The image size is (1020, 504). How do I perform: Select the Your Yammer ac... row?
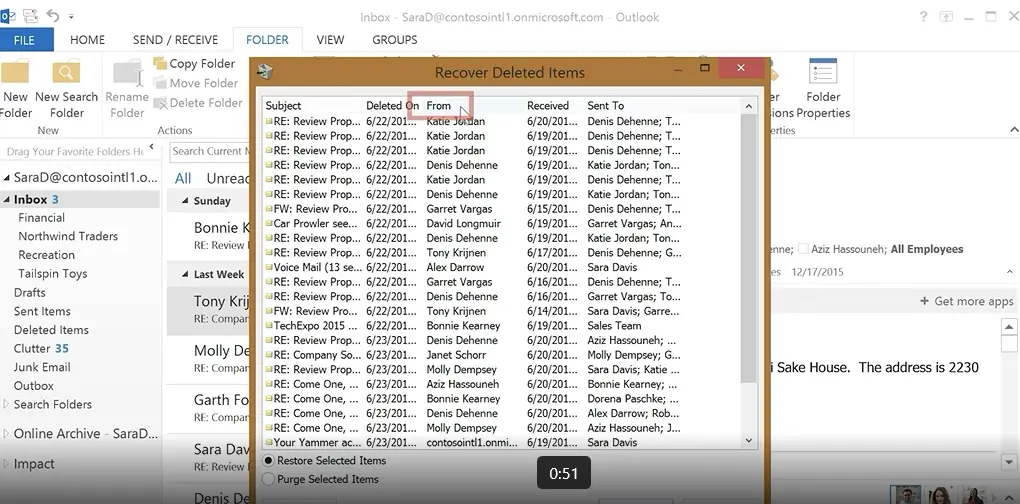[x=502, y=443]
